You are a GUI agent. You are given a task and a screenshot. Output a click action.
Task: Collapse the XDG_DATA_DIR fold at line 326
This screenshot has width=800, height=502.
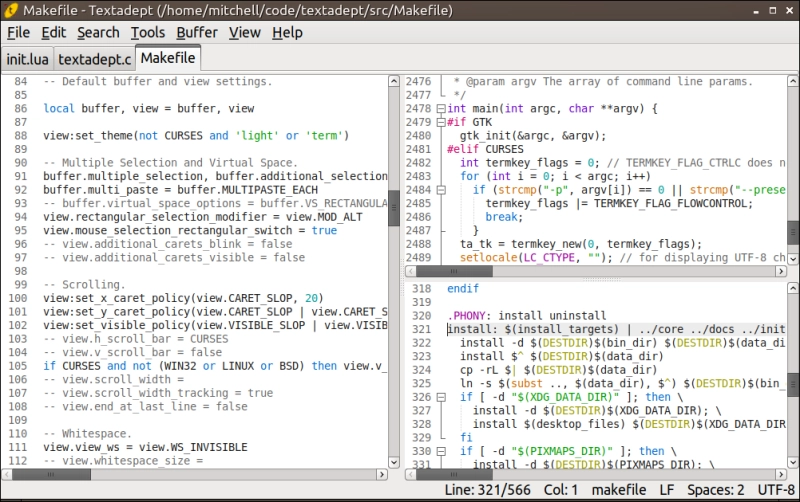click(x=441, y=397)
